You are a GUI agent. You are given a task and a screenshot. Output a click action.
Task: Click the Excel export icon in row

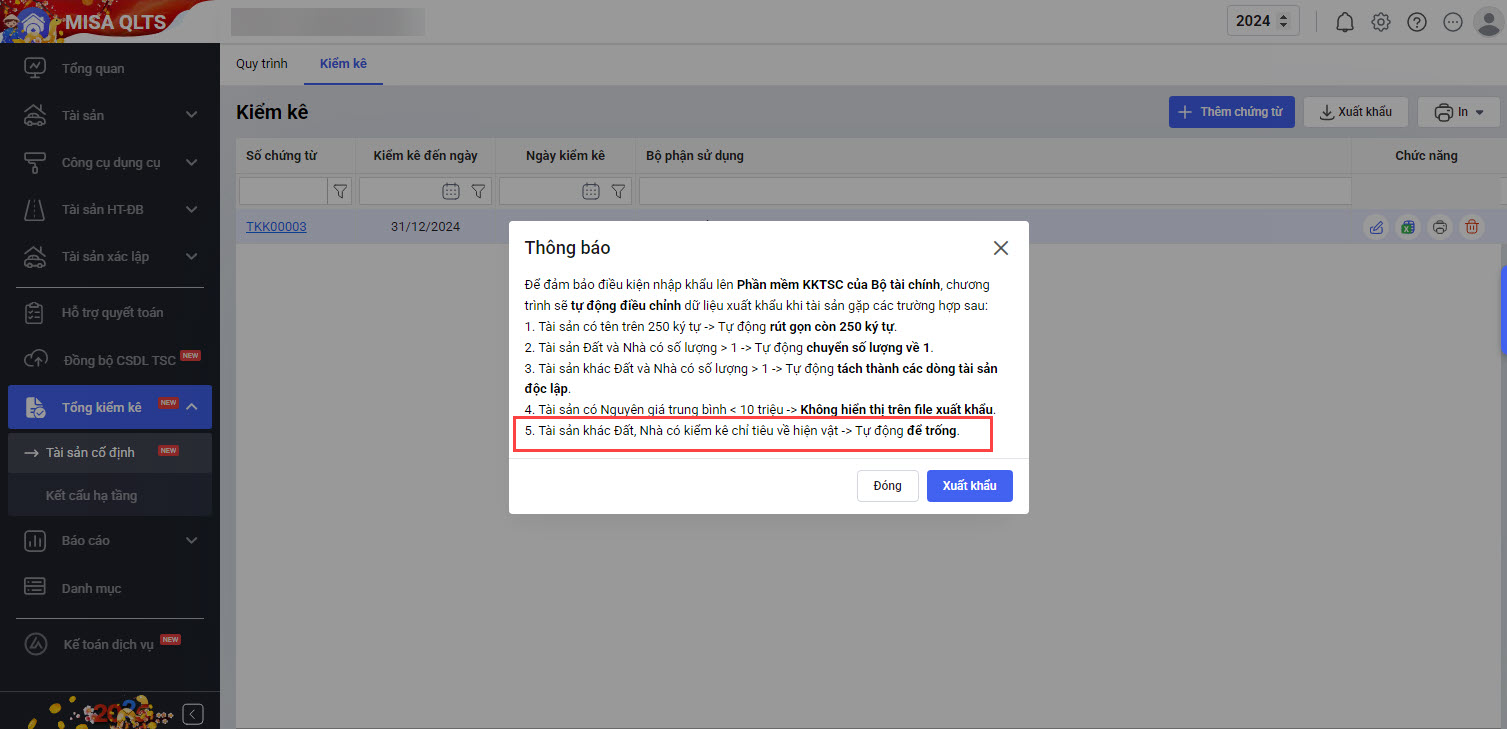[1408, 227]
